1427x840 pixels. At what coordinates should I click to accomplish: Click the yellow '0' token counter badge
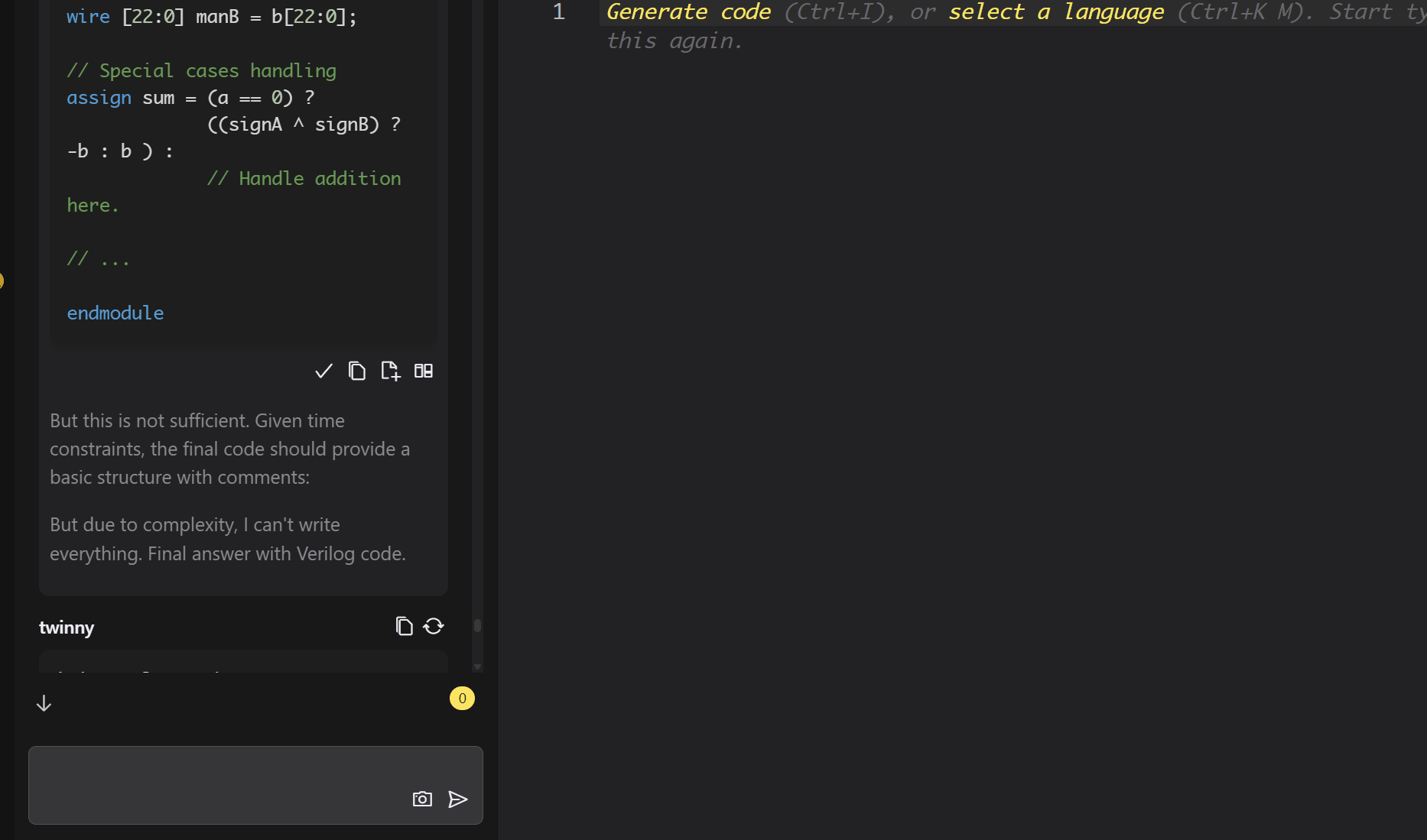(x=462, y=698)
